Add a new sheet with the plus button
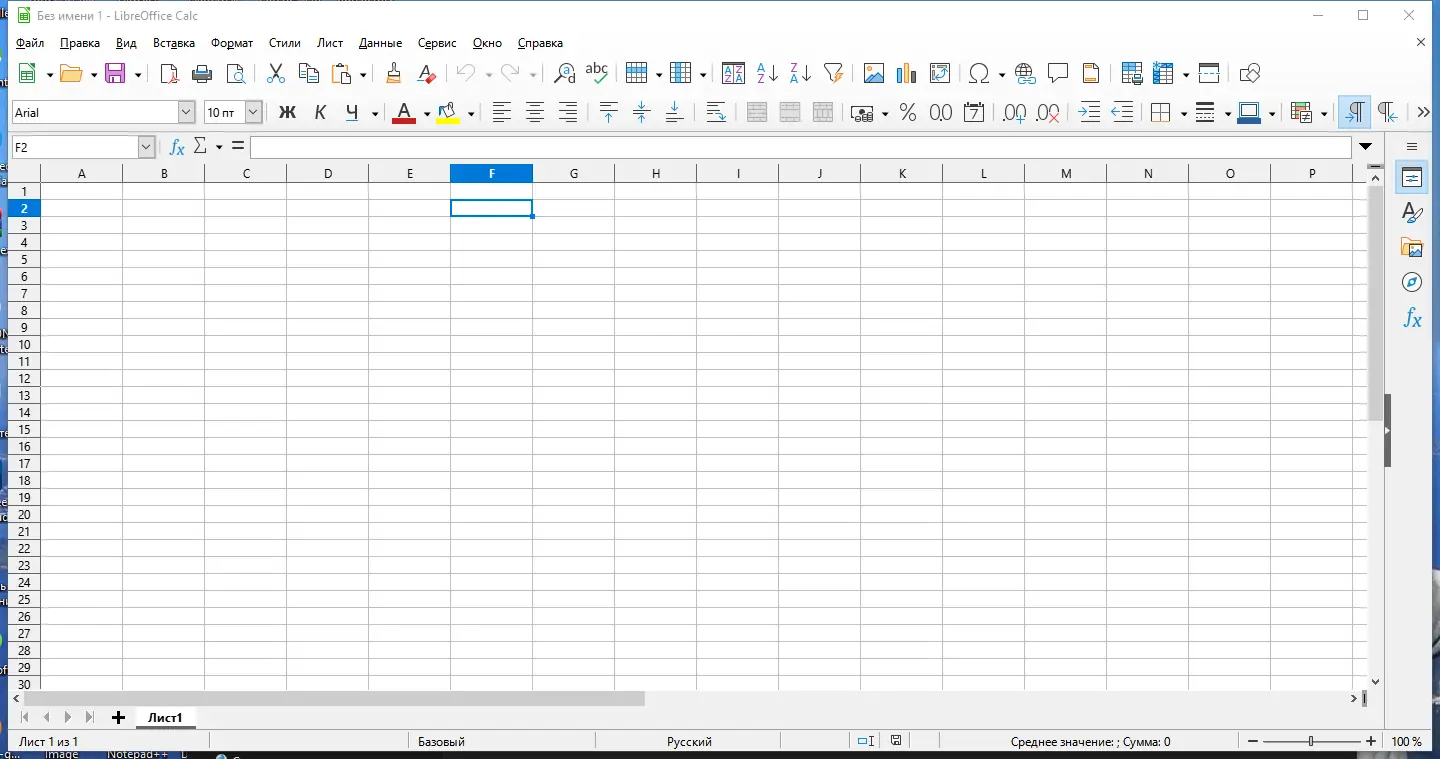 [118, 718]
